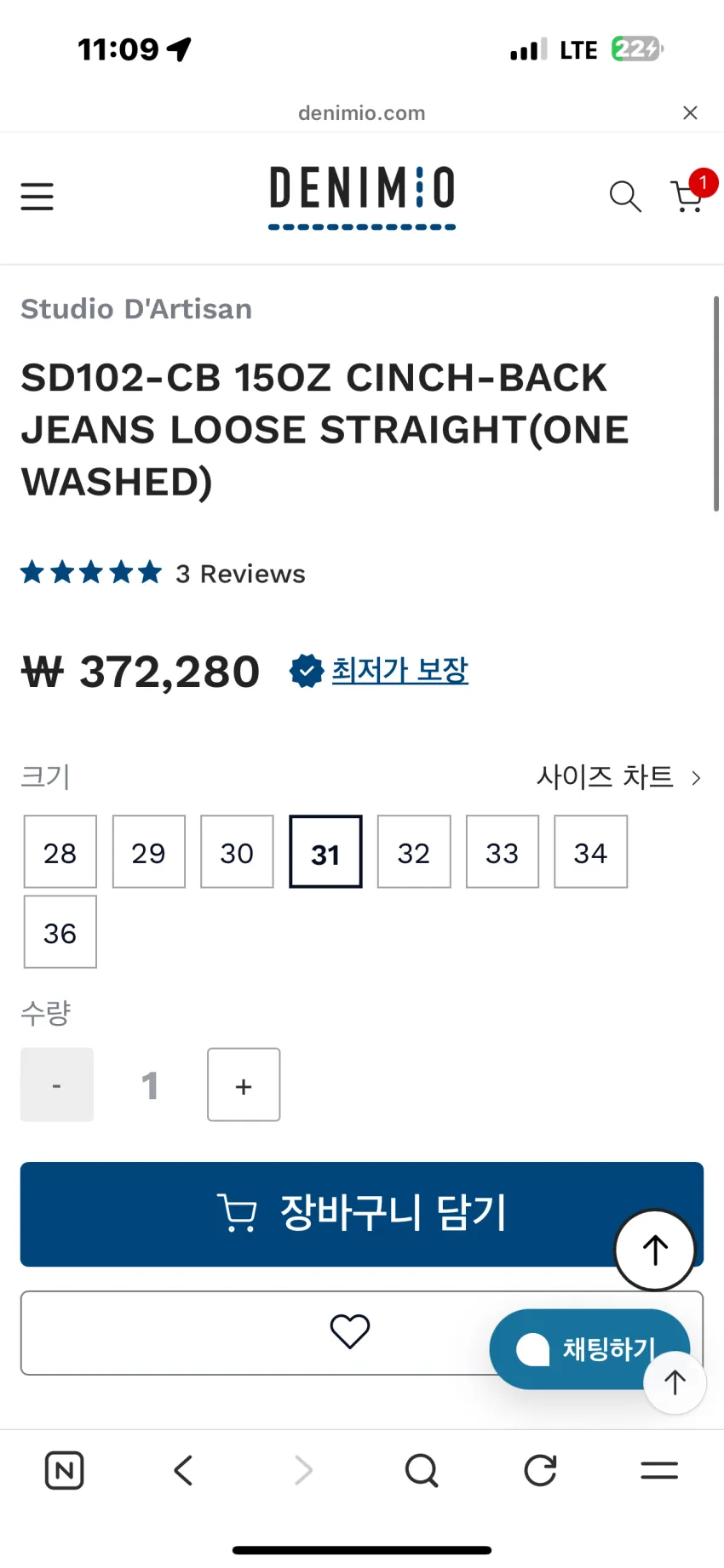View the shopping cart with 1 item
Viewport: 724px width, 1568px height.
coord(688,195)
